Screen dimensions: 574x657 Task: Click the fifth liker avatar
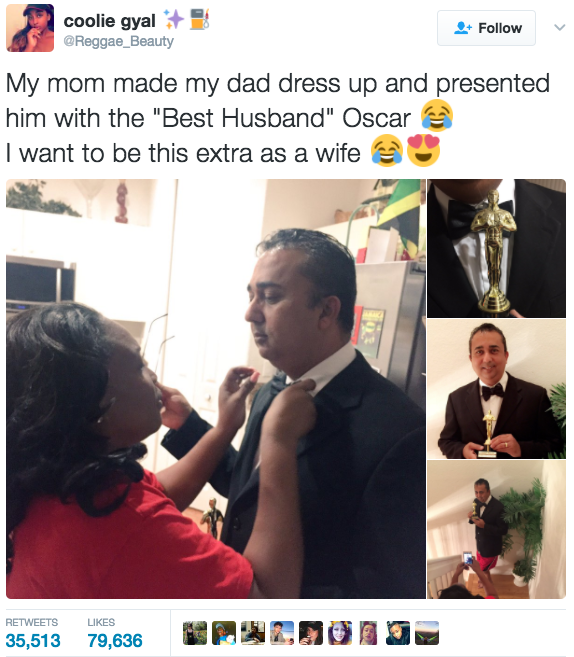coord(311,633)
